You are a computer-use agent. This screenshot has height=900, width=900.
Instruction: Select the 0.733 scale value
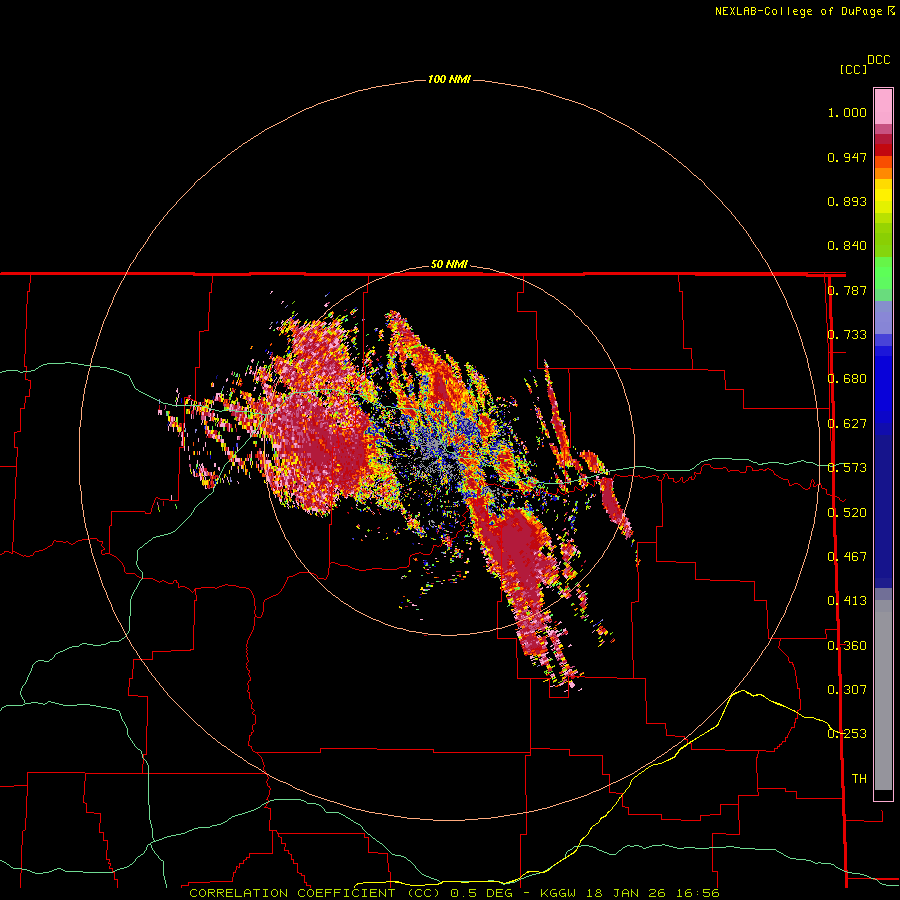tap(847, 335)
